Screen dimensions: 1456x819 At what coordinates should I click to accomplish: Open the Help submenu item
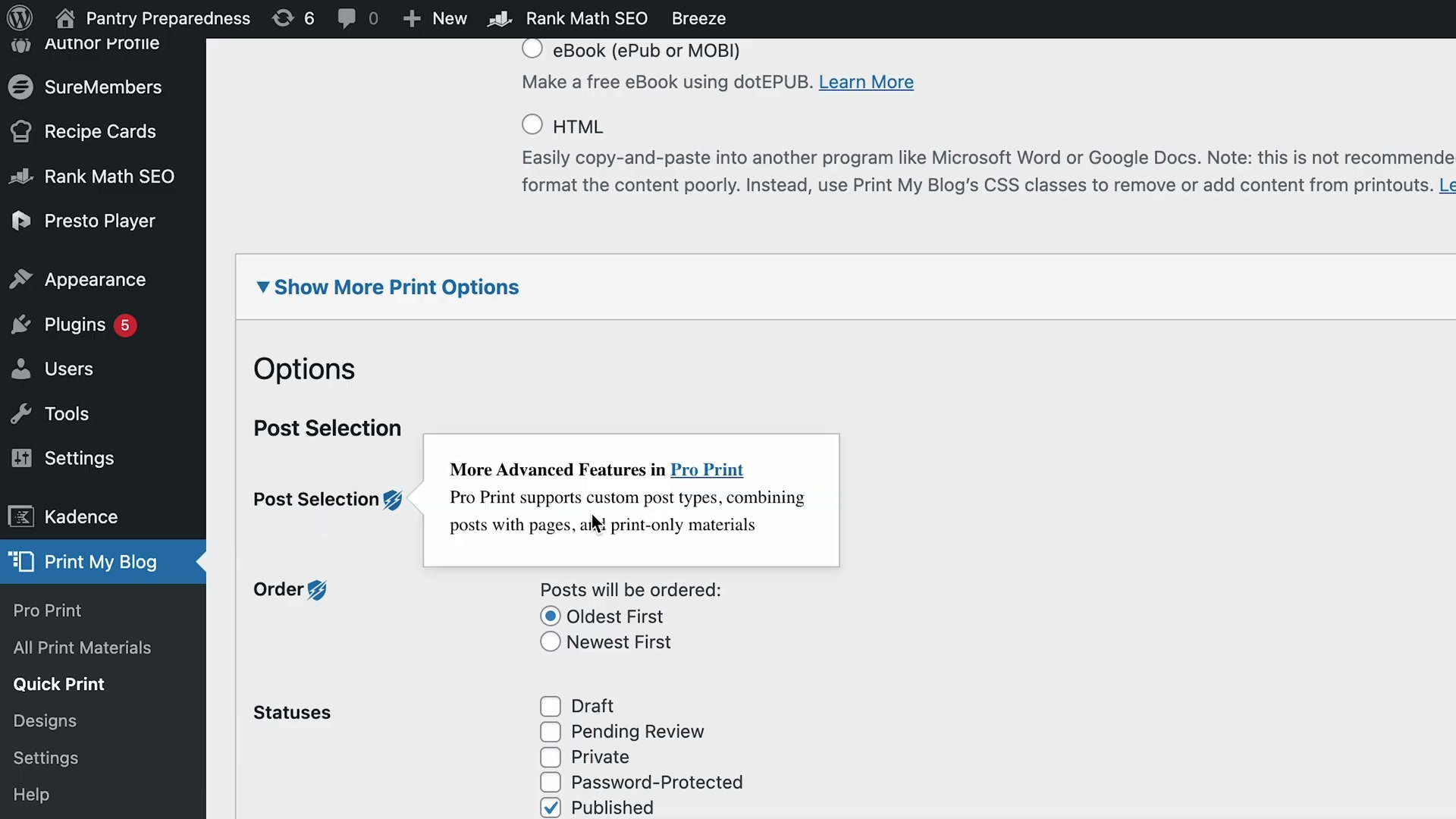pos(31,794)
